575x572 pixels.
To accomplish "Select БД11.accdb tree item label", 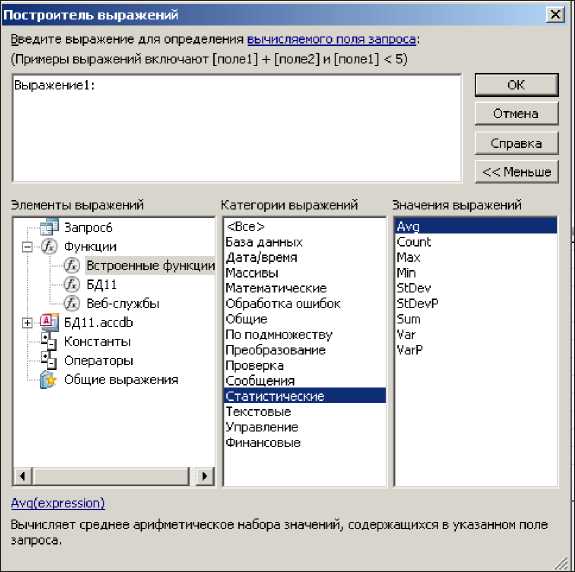I will 98,323.
